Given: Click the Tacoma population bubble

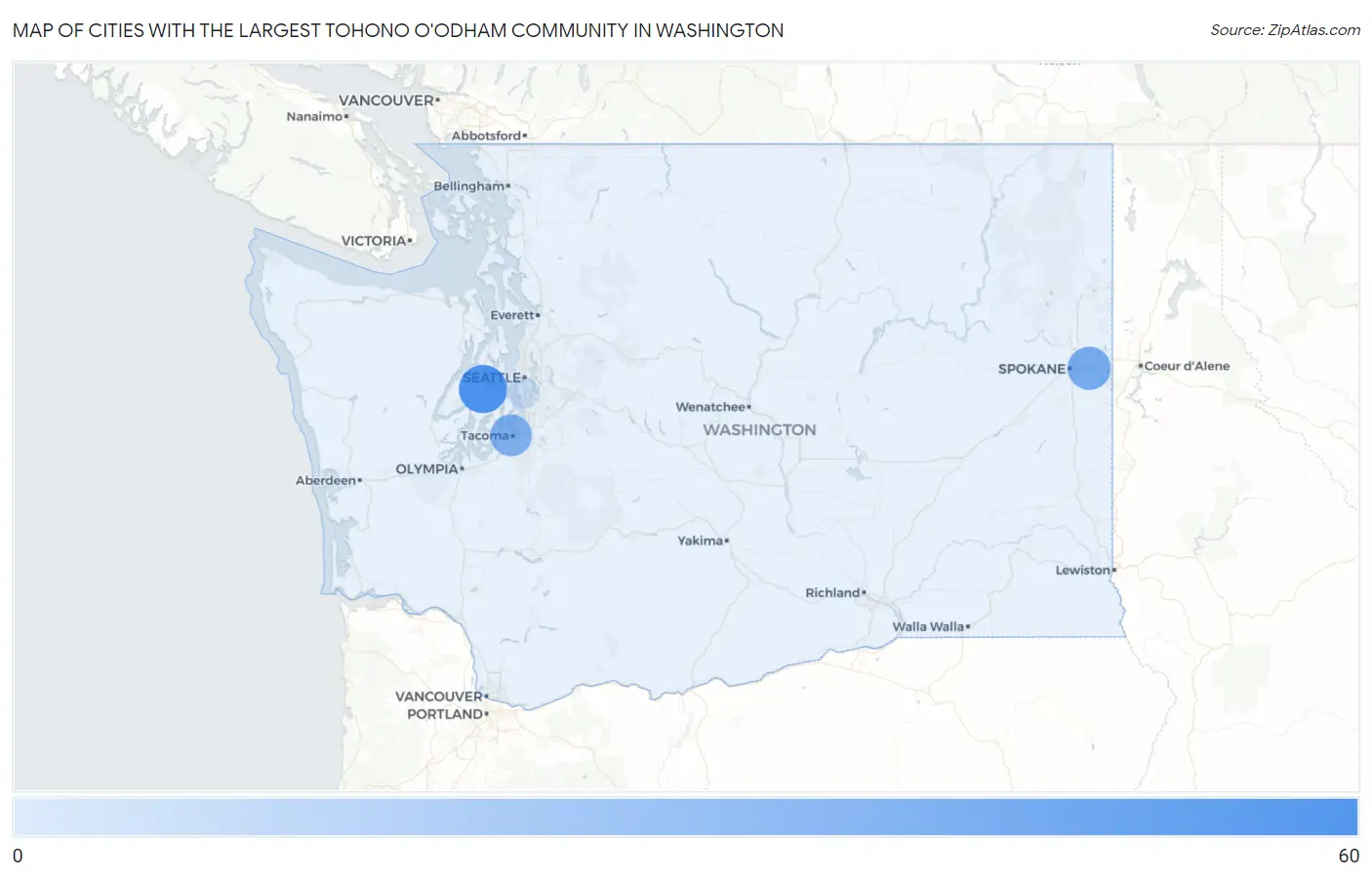Looking at the screenshot, I should pos(510,435).
